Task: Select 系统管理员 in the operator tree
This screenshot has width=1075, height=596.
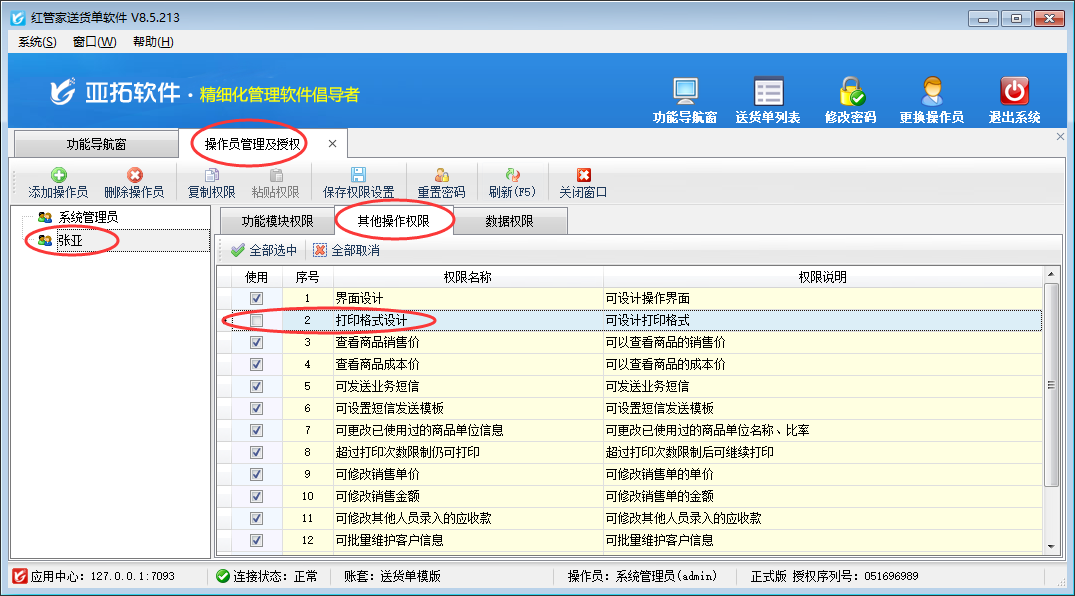Action: 87,217
